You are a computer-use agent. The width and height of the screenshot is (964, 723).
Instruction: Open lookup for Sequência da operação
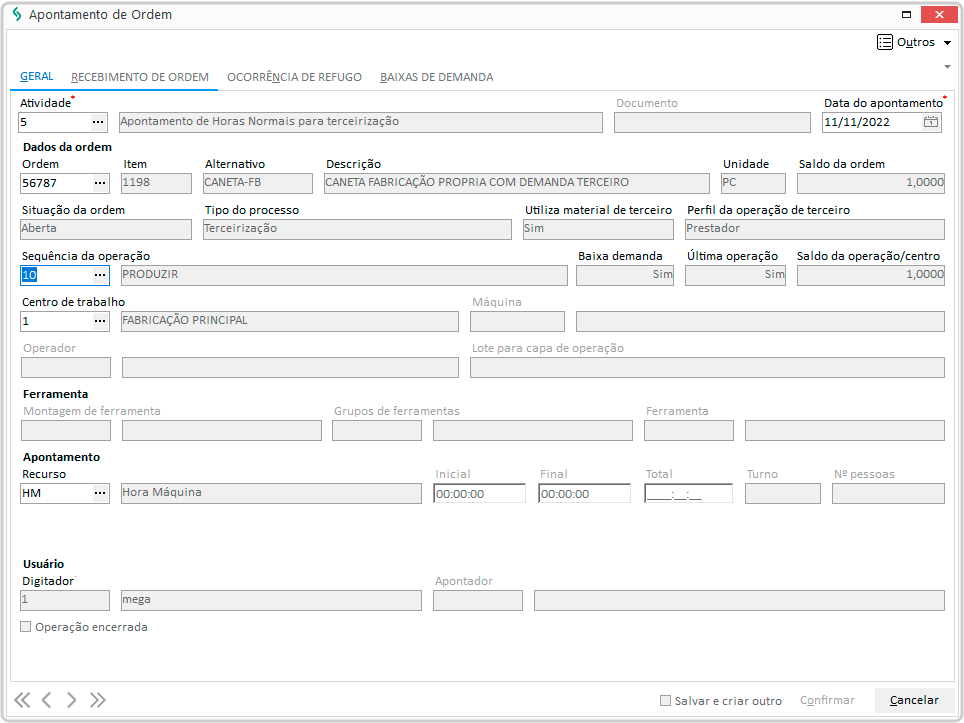pos(99,275)
